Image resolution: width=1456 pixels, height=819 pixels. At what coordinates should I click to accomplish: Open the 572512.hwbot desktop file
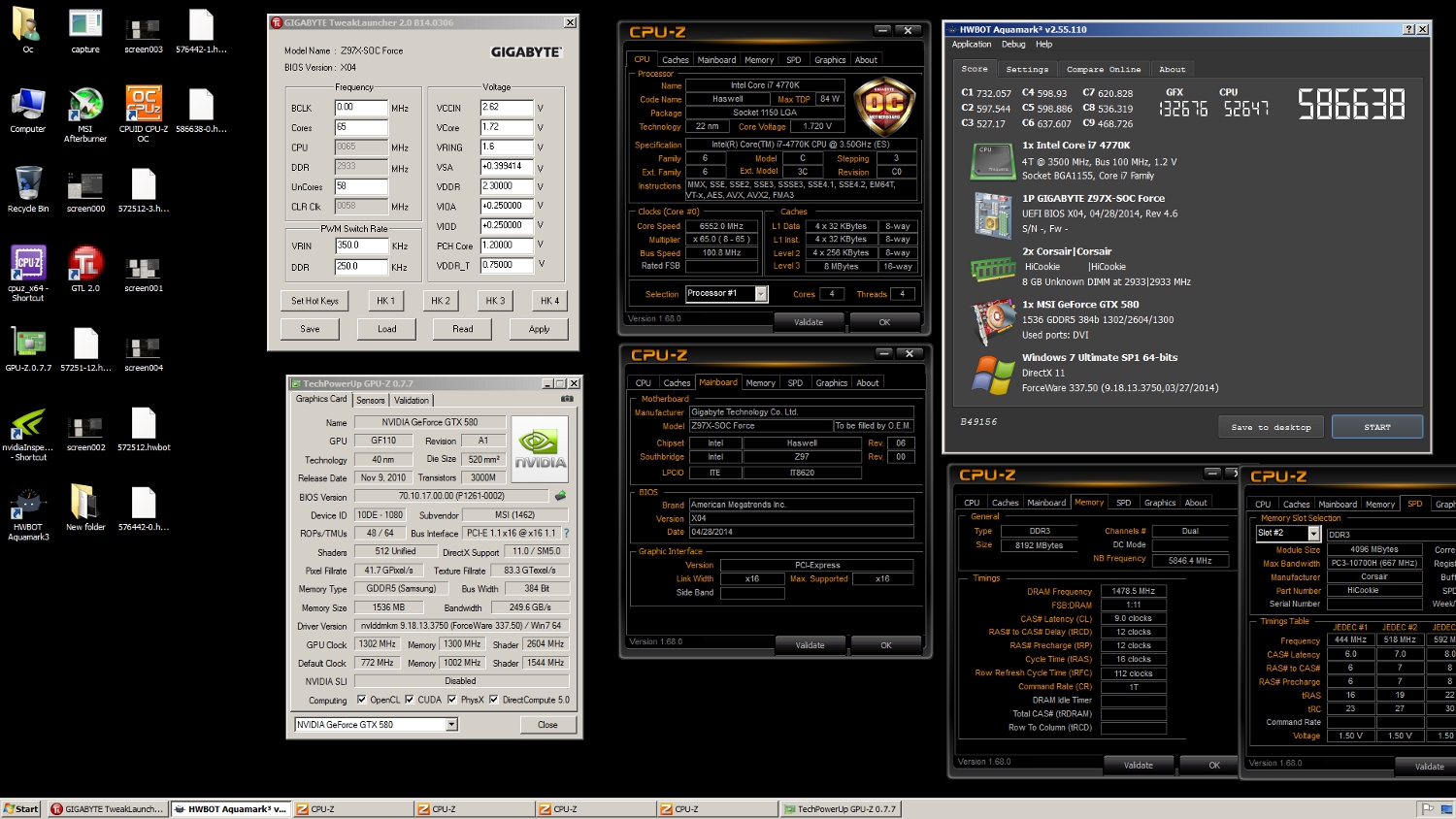(144, 429)
